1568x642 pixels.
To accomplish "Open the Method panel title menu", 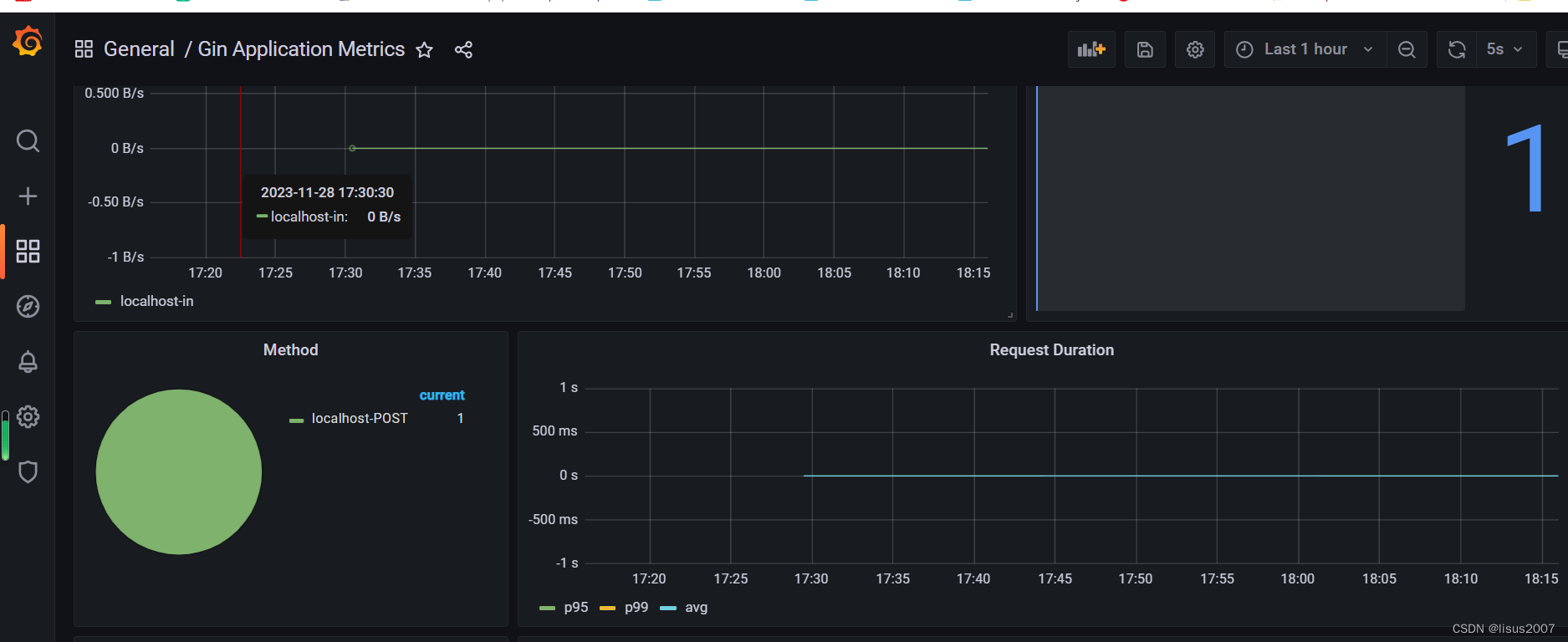I will coord(290,349).
